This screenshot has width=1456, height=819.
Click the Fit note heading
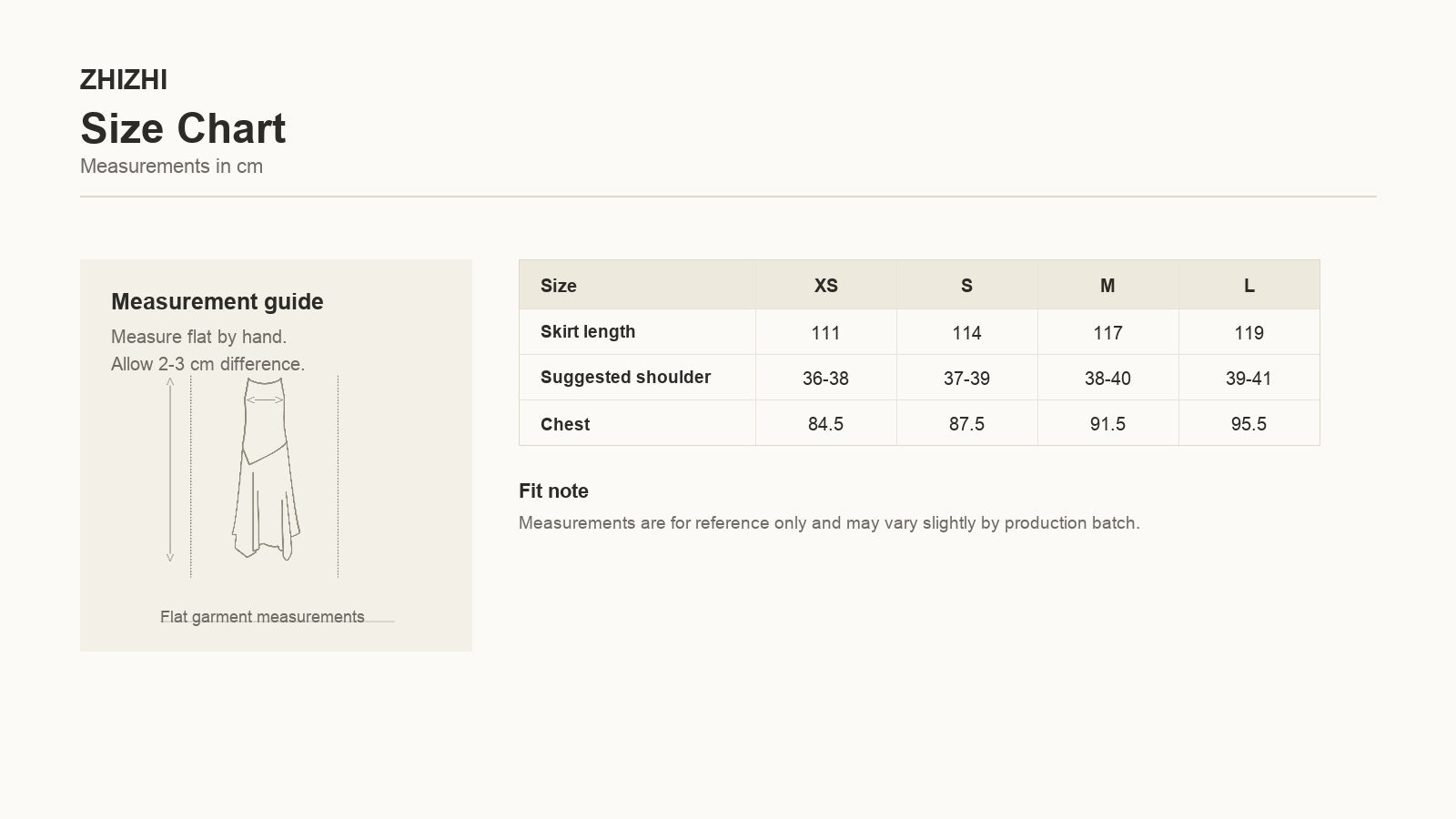click(553, 491)
